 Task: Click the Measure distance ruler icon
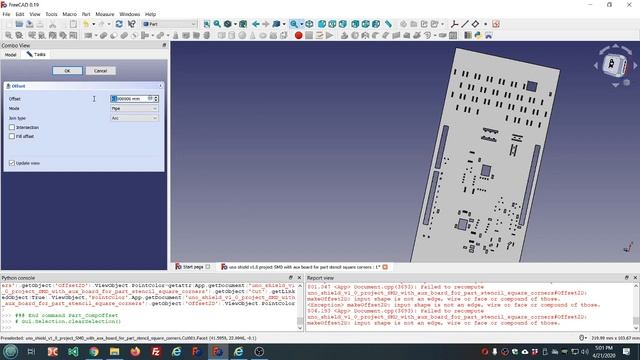[388, 24]
